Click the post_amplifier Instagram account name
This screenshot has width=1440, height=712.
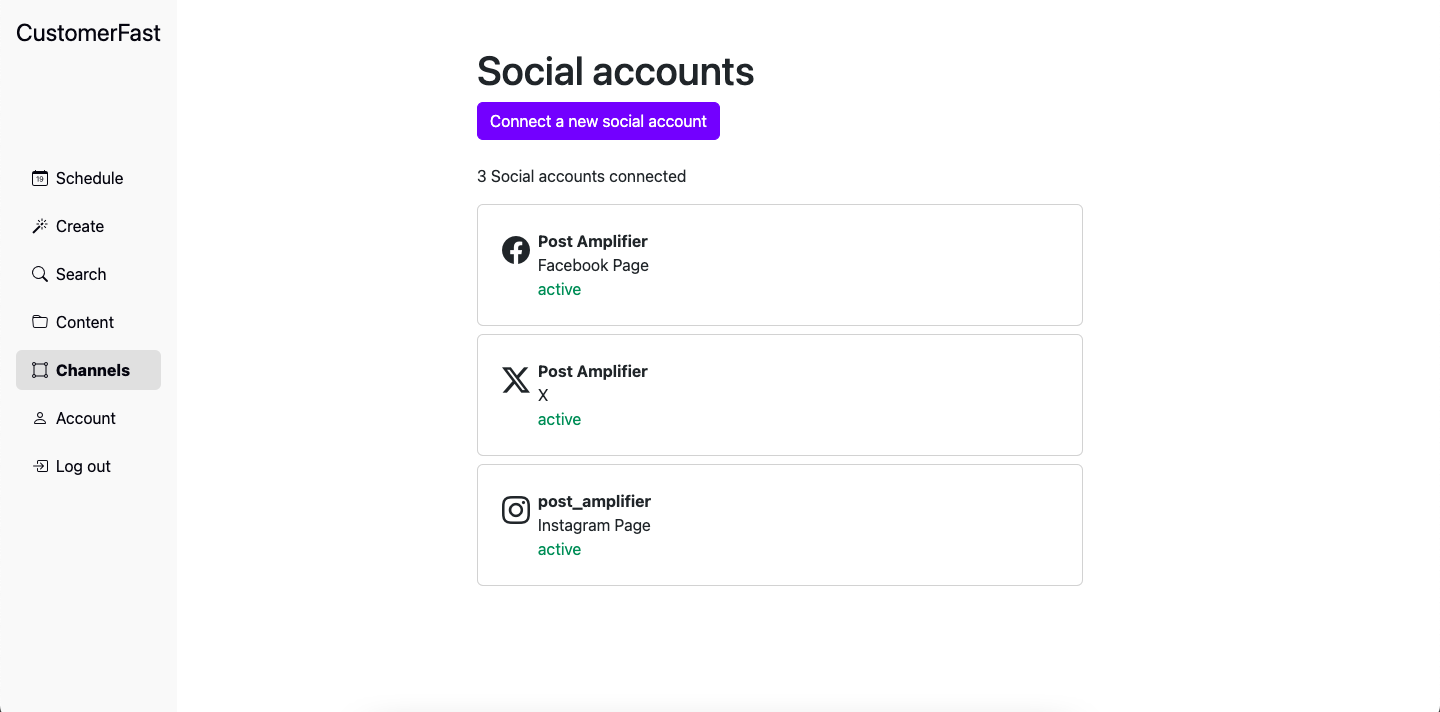point(594,501)
